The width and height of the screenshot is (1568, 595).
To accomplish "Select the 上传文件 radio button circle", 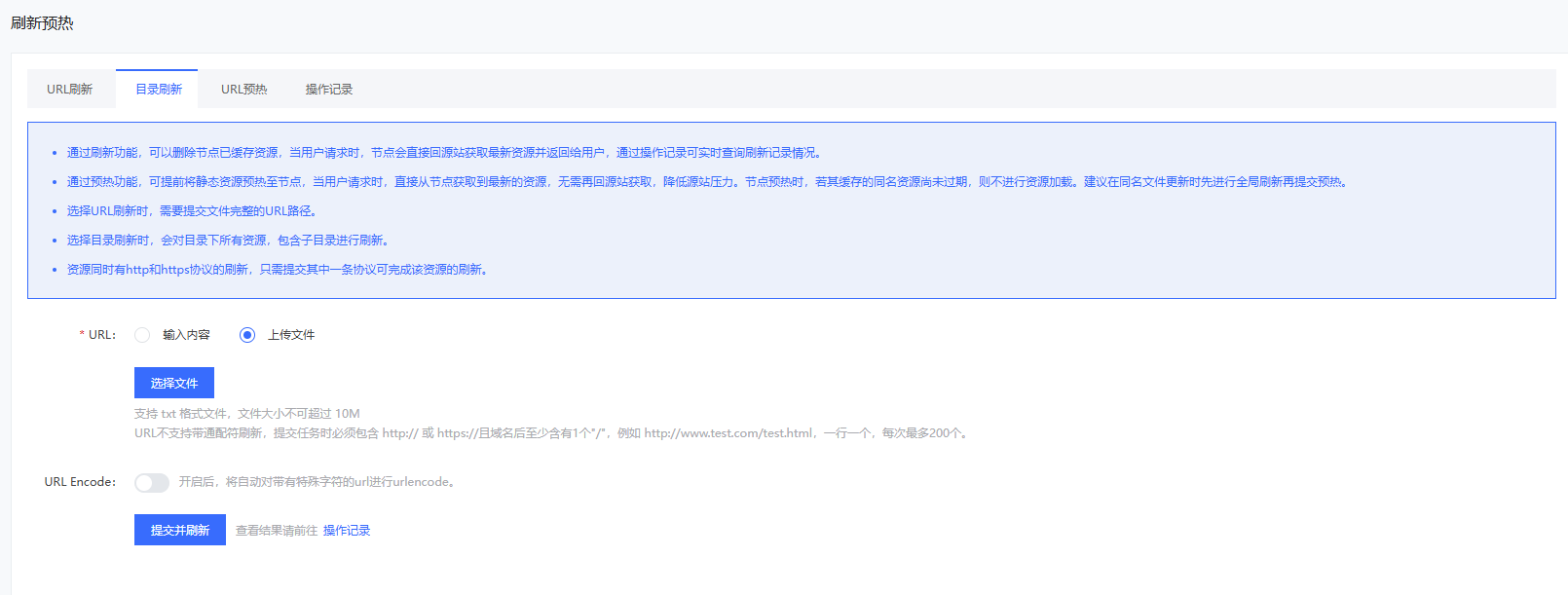I will point(247,335).
